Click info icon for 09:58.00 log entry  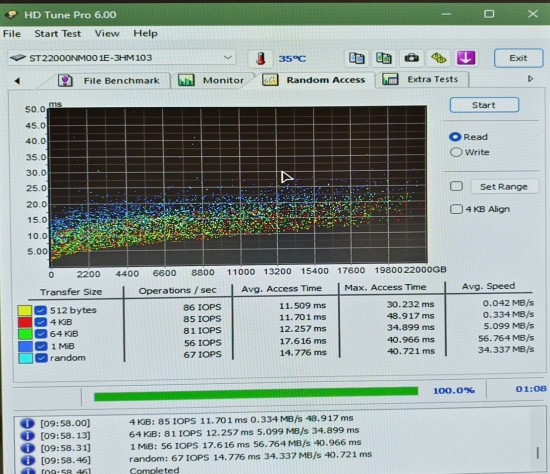[x=27, y=423]
